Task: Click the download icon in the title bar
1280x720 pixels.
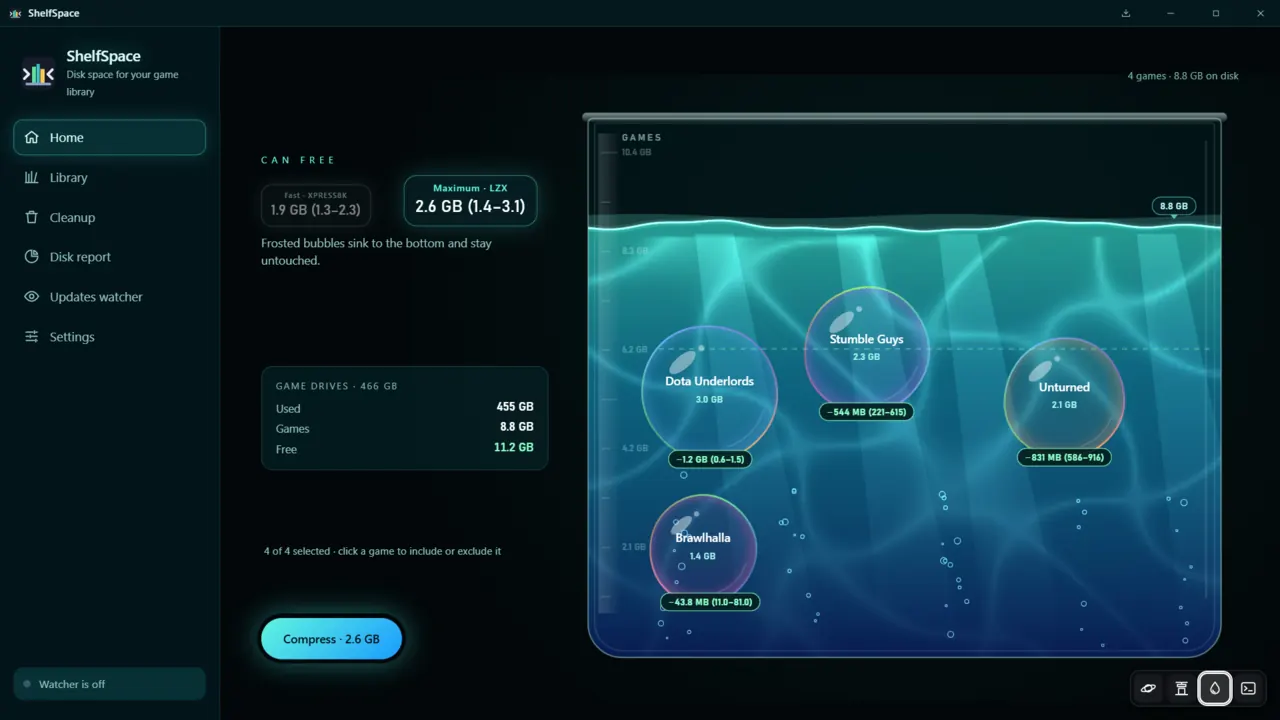Action: [1126, 13]
